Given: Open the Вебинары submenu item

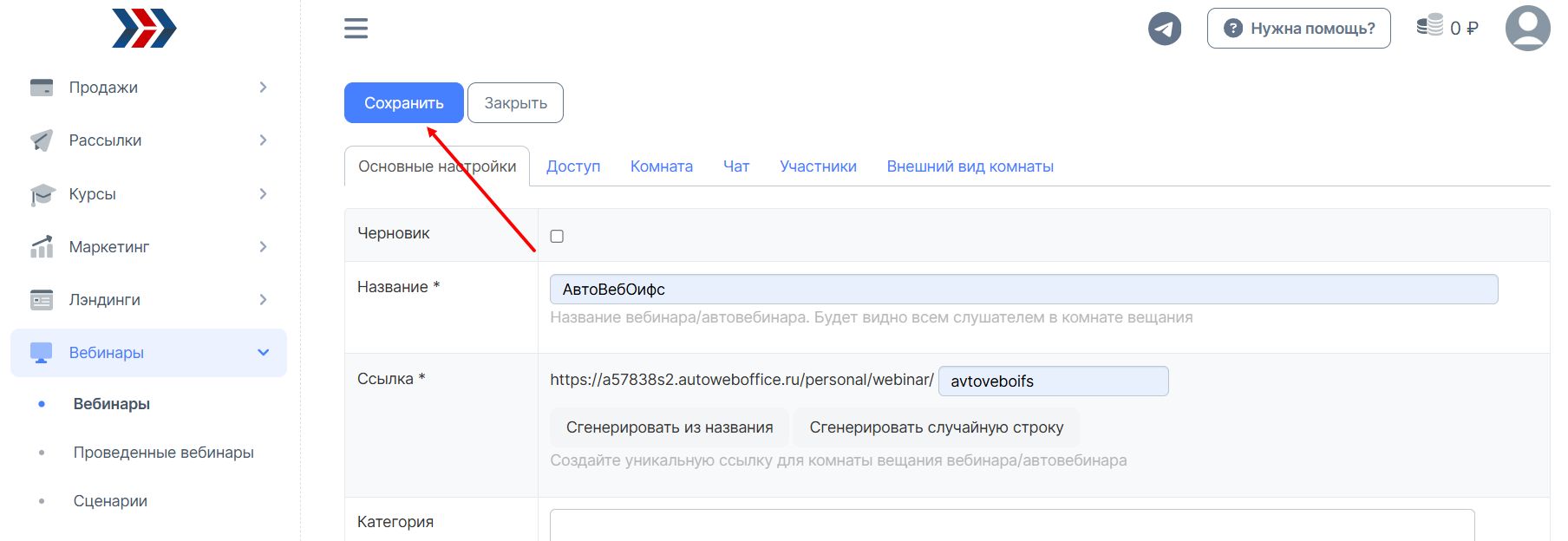Looking at the screenshot, I should (x=112, y=404).
